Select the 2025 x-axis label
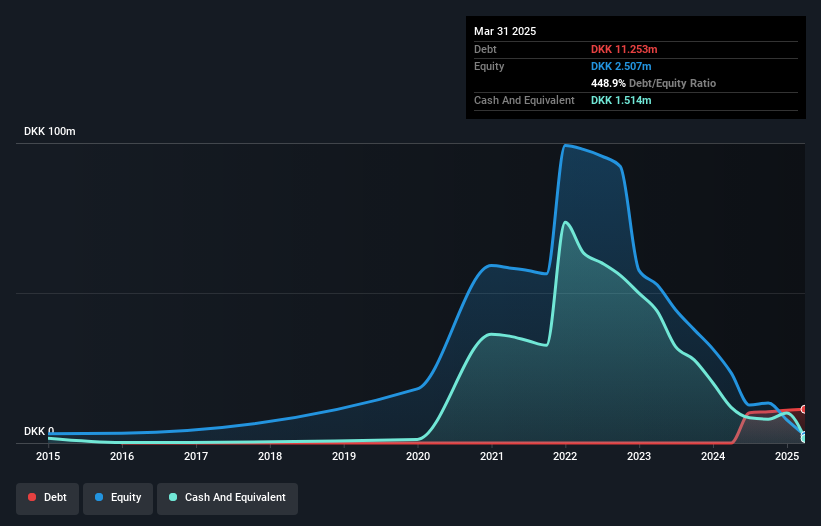Viewport: 821px width, 526px height. tap(787, 456)
